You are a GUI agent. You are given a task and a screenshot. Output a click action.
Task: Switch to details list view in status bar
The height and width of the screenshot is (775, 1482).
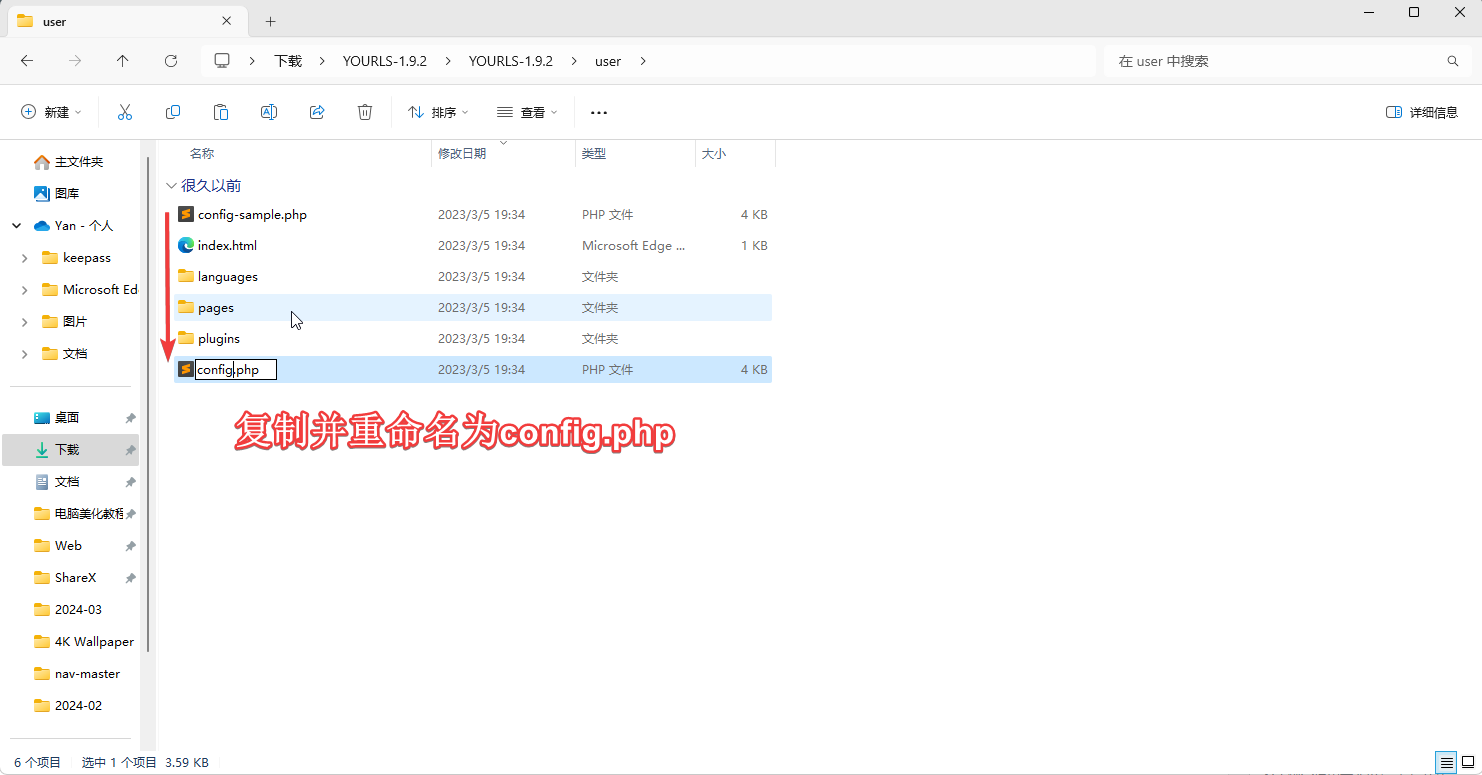[1446, 762]
